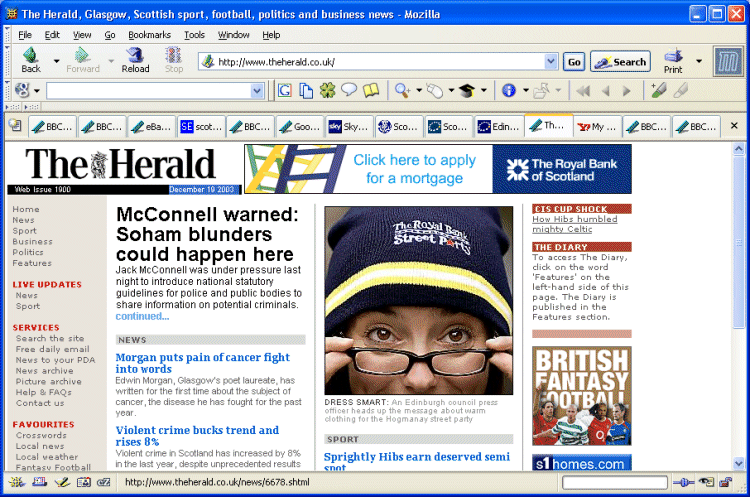This screenshot has width=750, height=497.
Task: Click the Mozilla throbber logo
Action: tap(728, 61)
